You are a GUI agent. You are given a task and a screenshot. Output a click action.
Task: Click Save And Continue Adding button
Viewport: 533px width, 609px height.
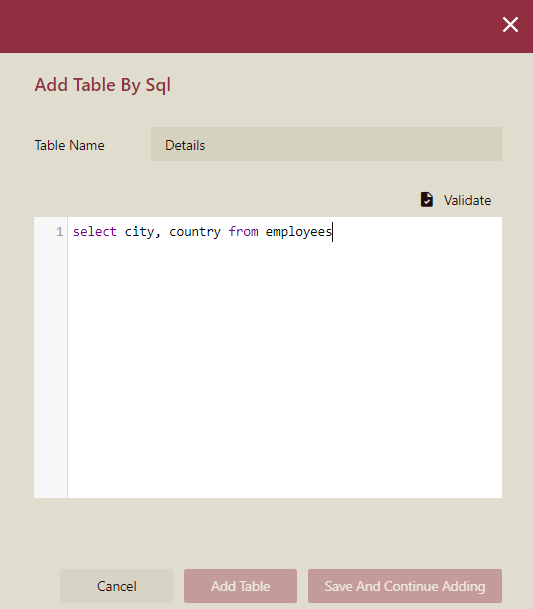tap(405, 586)
